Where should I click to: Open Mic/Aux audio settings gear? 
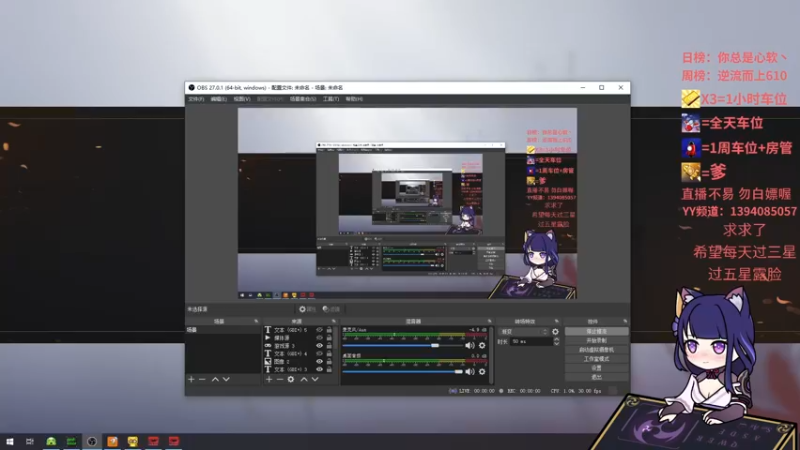click(x=482, y=345)
